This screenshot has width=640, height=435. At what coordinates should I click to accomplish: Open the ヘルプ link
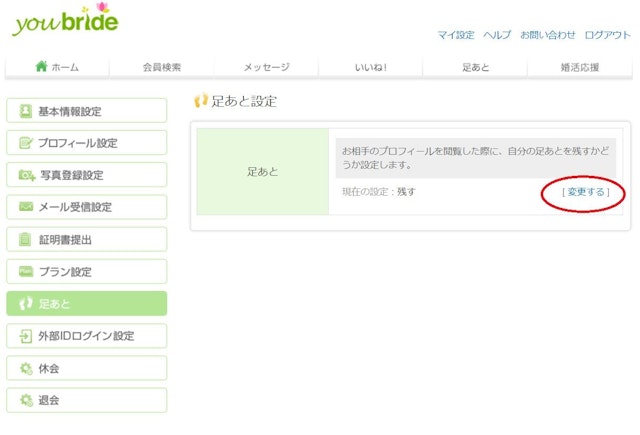(x=497, y=35)
